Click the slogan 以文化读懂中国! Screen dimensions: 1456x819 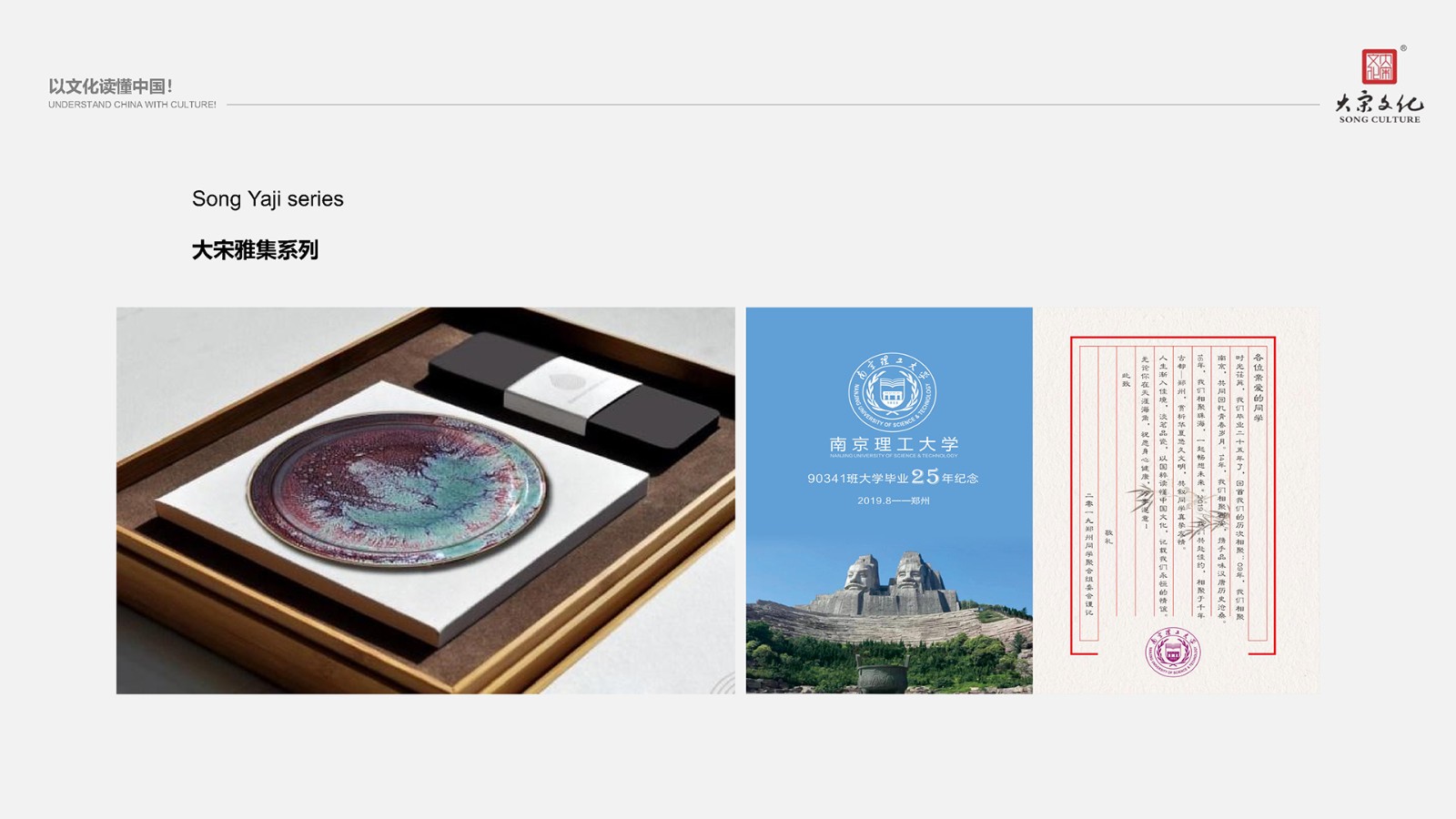(110, 86)
